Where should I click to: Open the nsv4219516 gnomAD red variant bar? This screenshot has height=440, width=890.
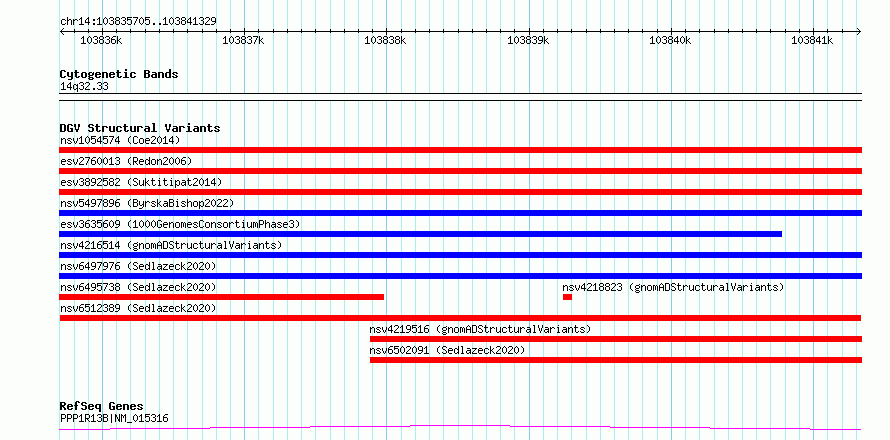(x=616, y=339)
